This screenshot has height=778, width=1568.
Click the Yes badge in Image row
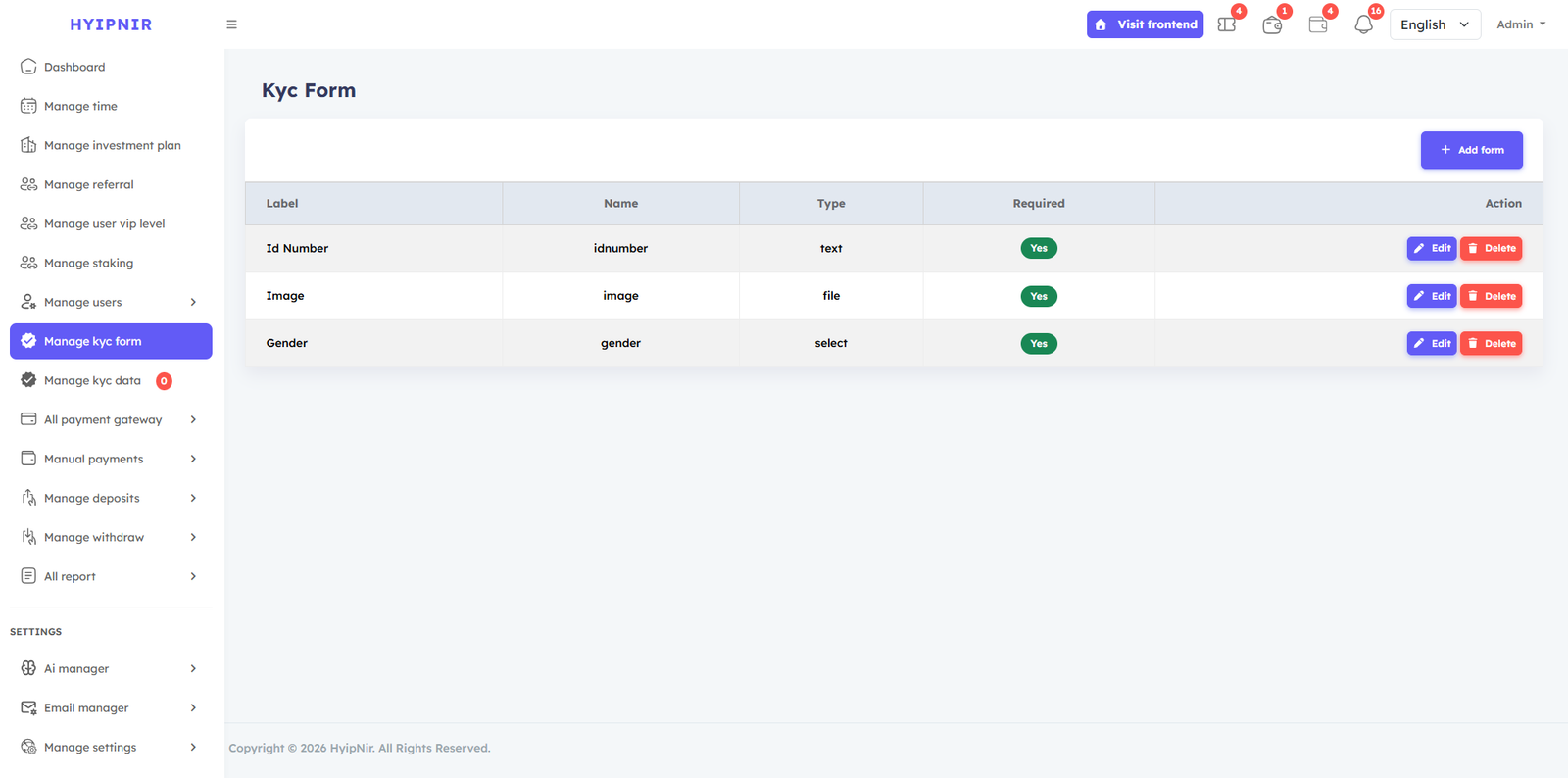(x=1039, y=296)
